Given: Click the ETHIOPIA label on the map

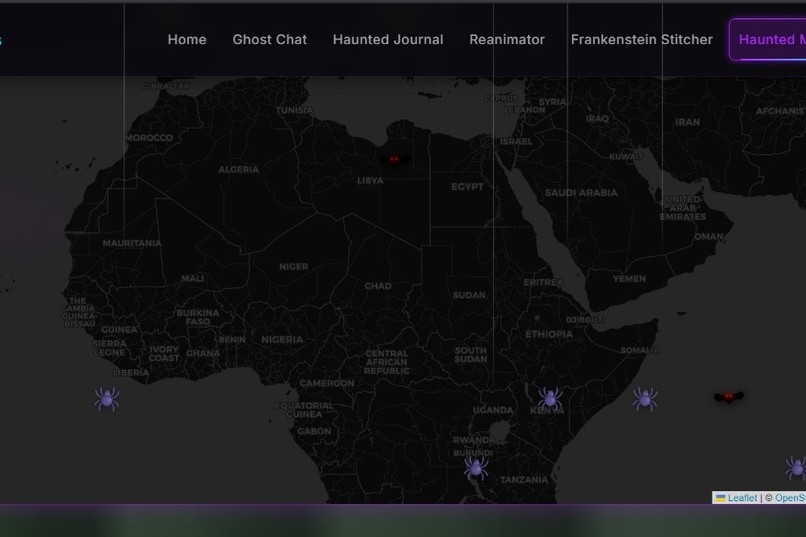Looking at the screenshot, I should coord(549,334).
